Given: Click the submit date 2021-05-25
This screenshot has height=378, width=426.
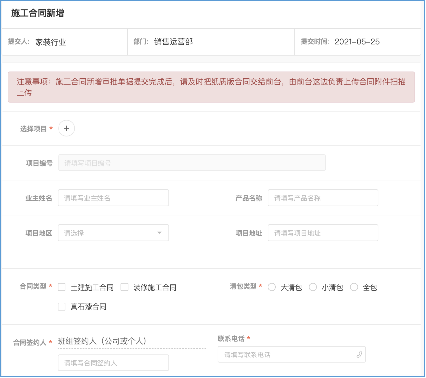Looking at the screenshot, I should point(357,42).
